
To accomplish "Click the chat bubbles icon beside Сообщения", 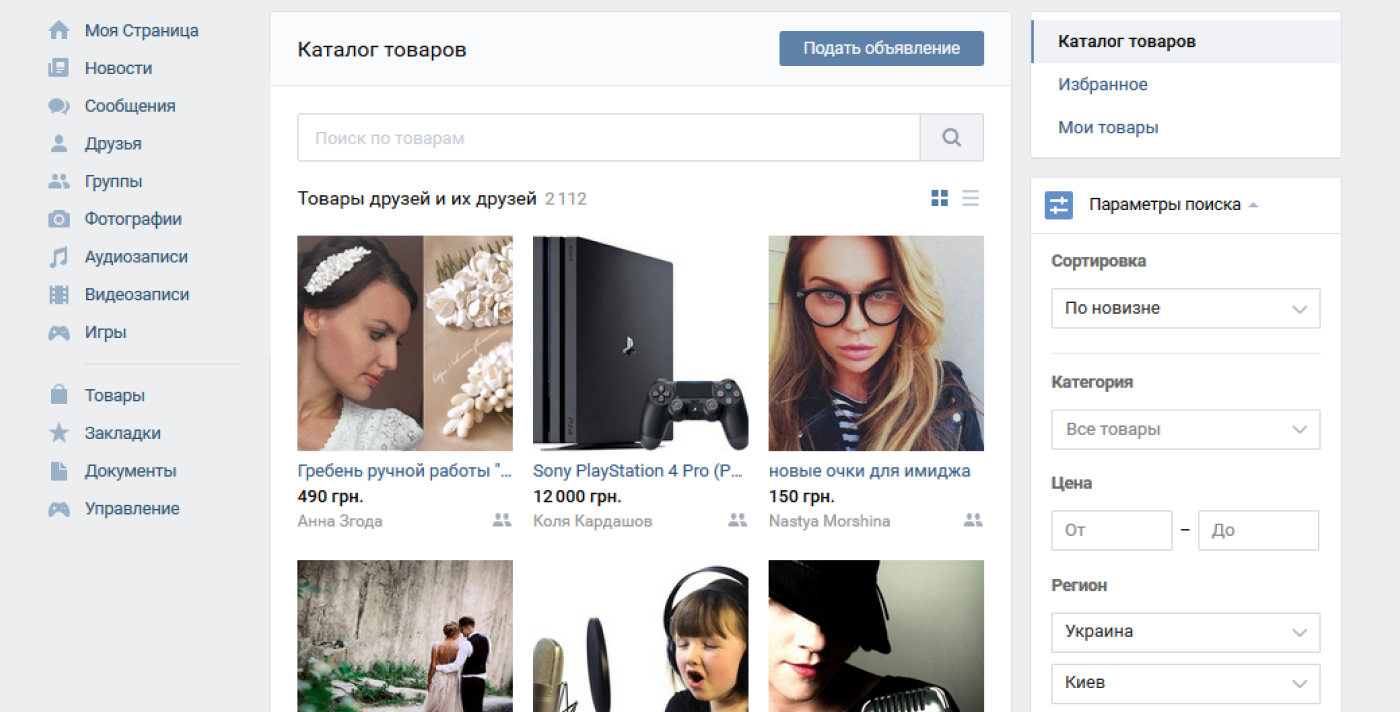I will pyautogui.click(x=59, y=106).
